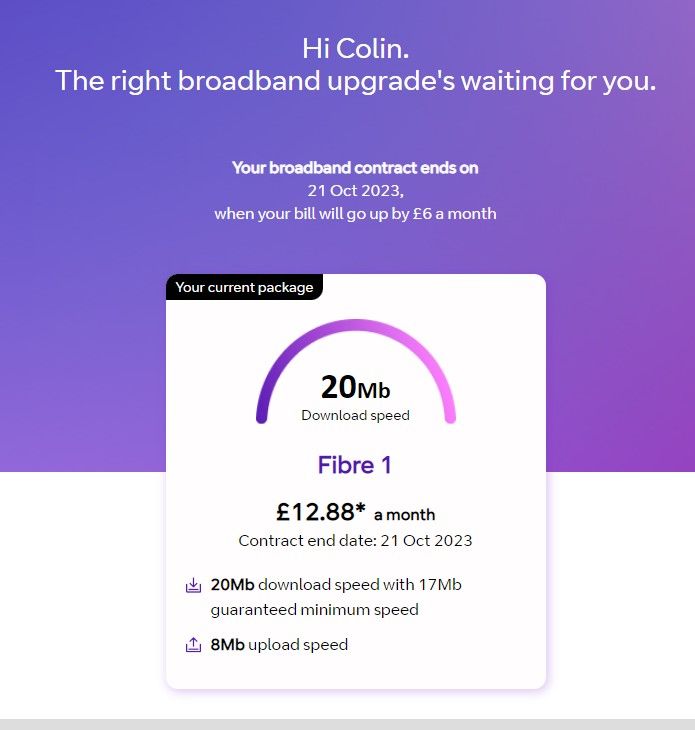Click the "21 Oct 2023," date in banner
Viewport: 695px width, 730px height.
(355, 190)
